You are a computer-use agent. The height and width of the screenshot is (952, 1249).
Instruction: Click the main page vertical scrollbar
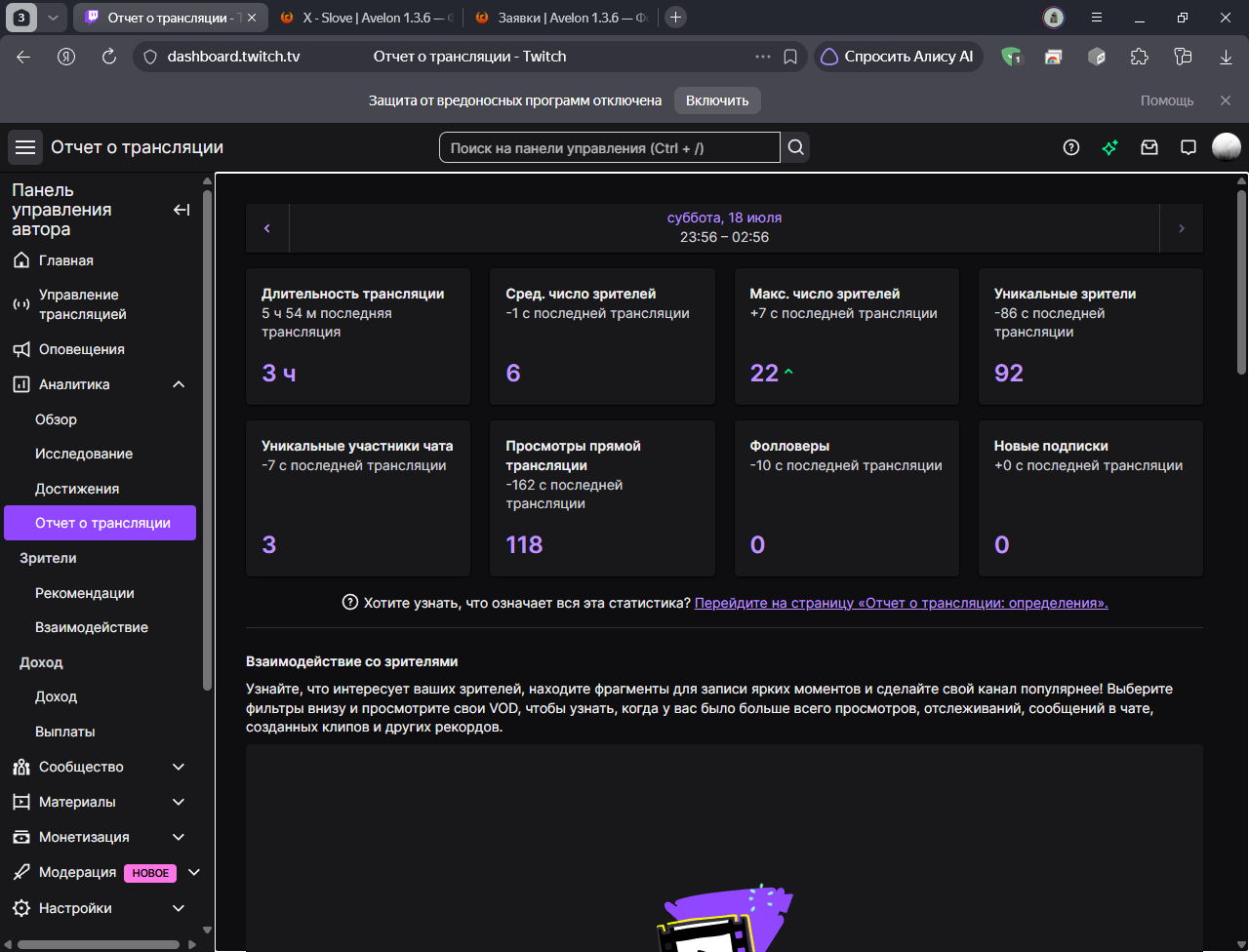(x=1242, y=283)
